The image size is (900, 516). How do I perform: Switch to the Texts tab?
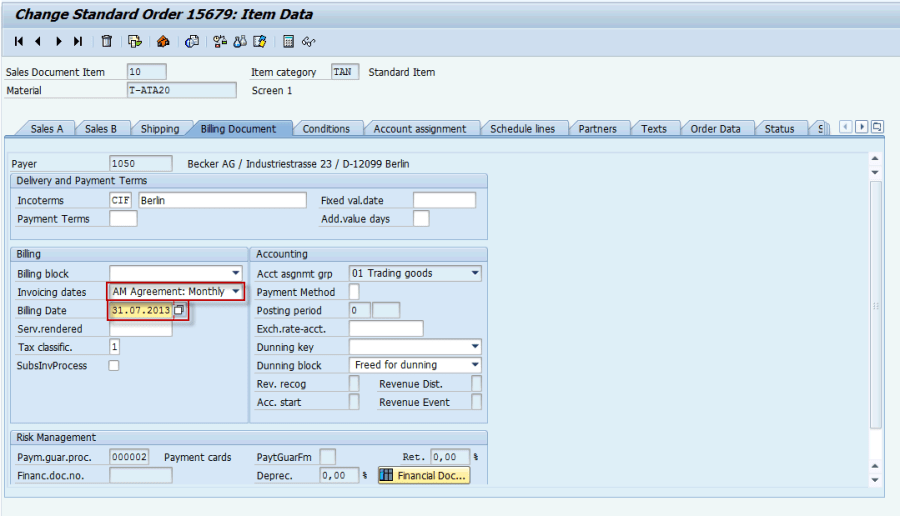[654, 129]
